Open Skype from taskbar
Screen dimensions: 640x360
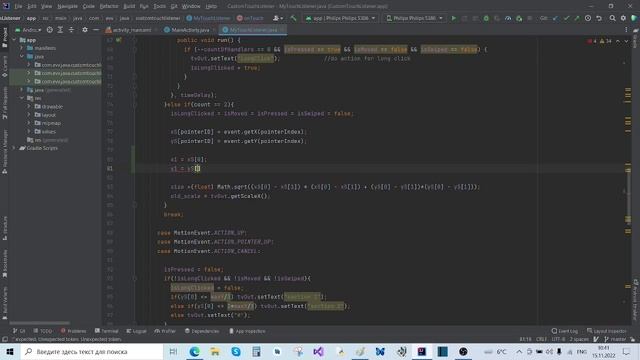[236, 351]
